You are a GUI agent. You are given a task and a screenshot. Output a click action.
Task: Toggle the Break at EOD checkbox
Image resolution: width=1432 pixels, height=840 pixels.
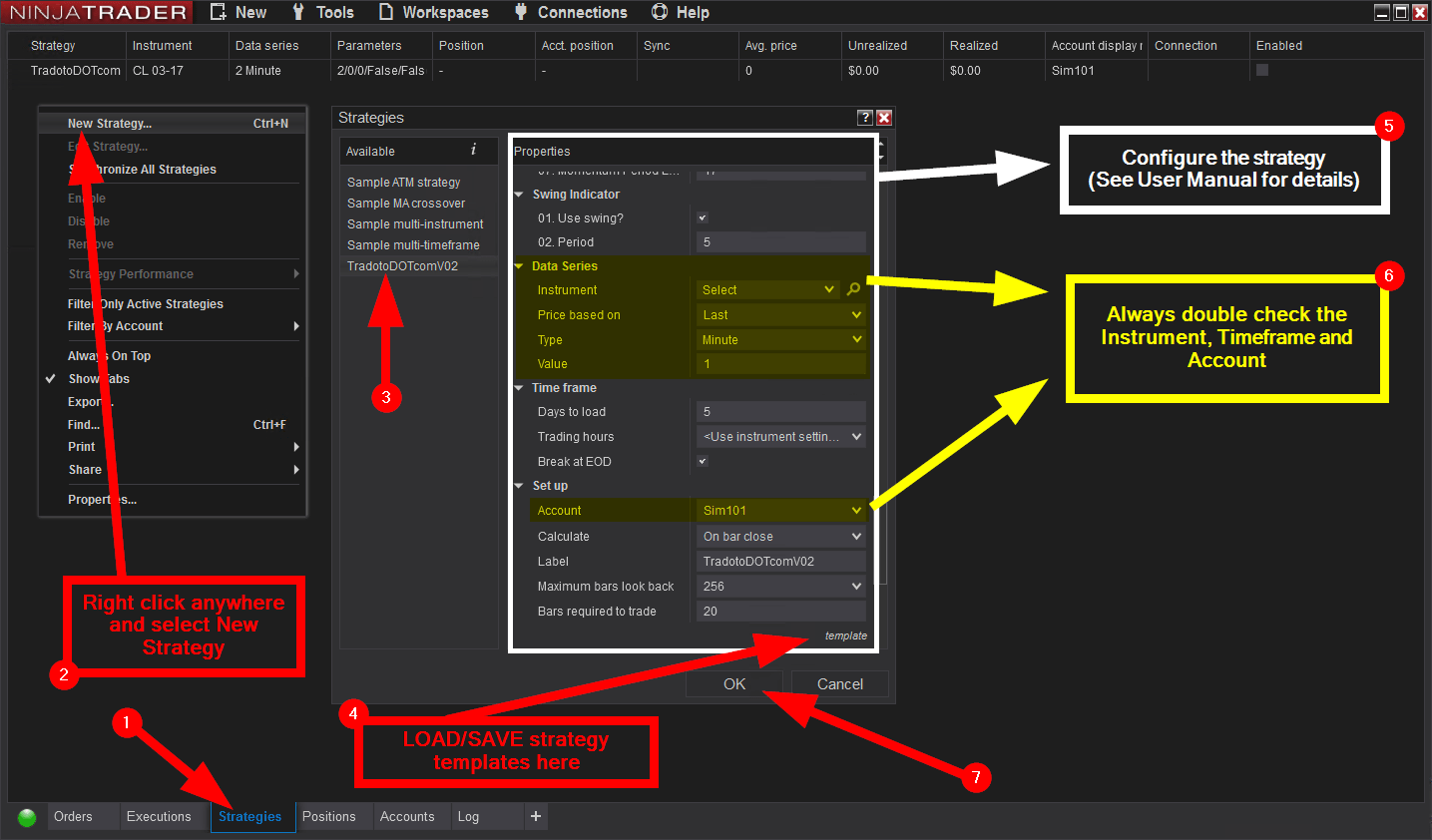click(x=703, y=461)
